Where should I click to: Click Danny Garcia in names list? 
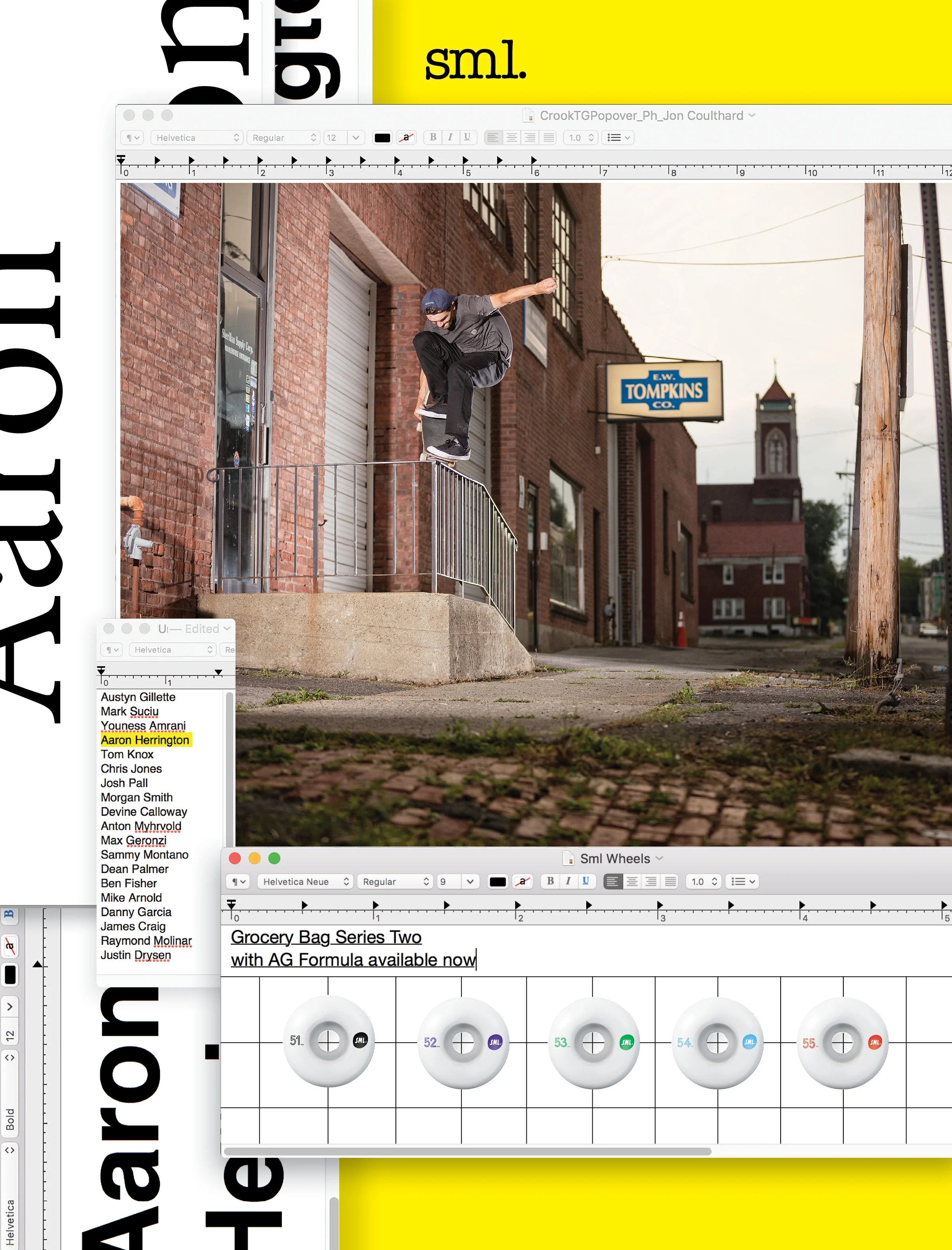136,912
